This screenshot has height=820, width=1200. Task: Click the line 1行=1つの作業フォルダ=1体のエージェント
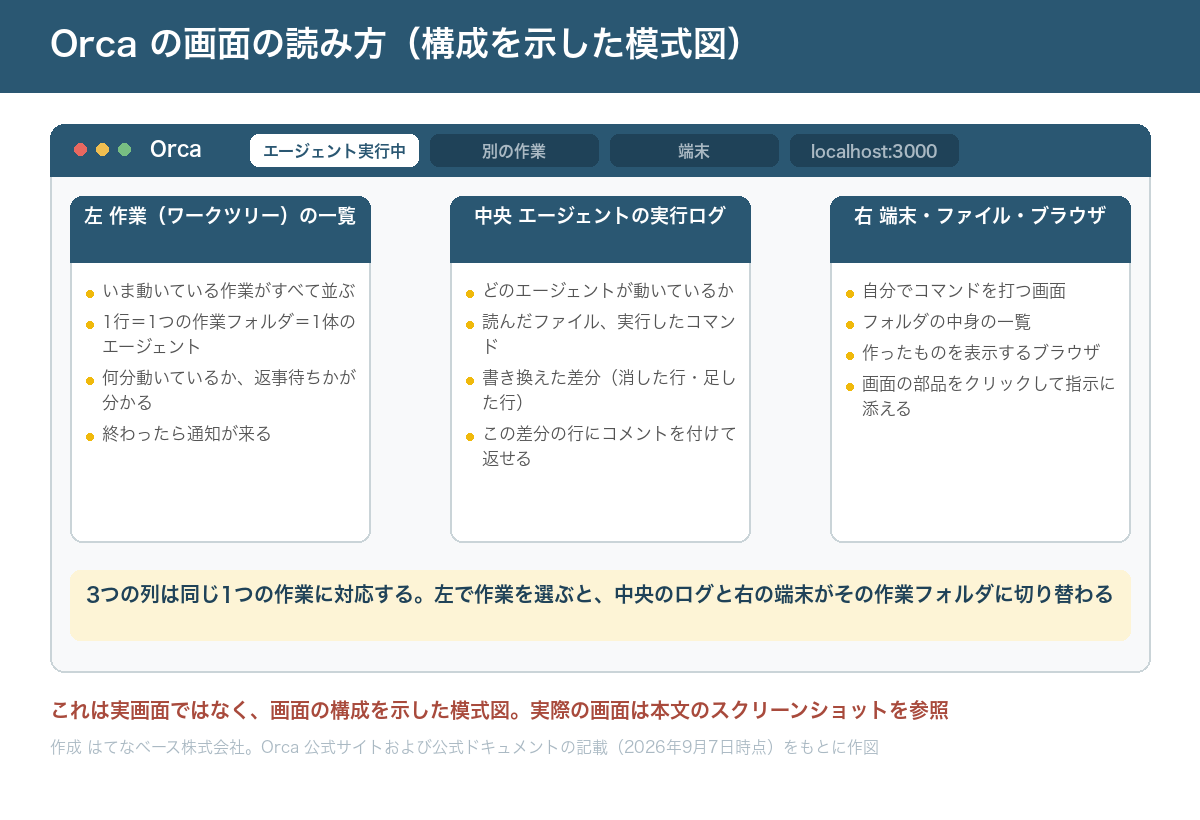(x=228, y=334)
